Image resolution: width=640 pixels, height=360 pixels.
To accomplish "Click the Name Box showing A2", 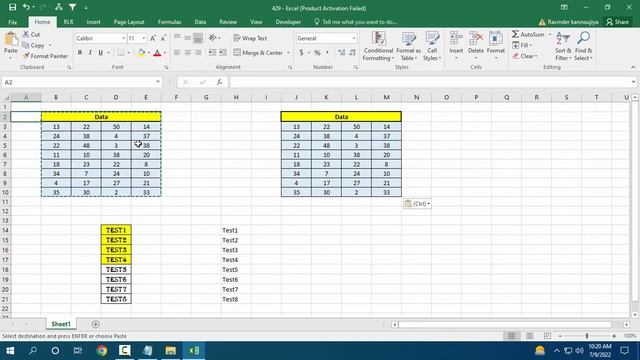I will (x=81, y=82).
